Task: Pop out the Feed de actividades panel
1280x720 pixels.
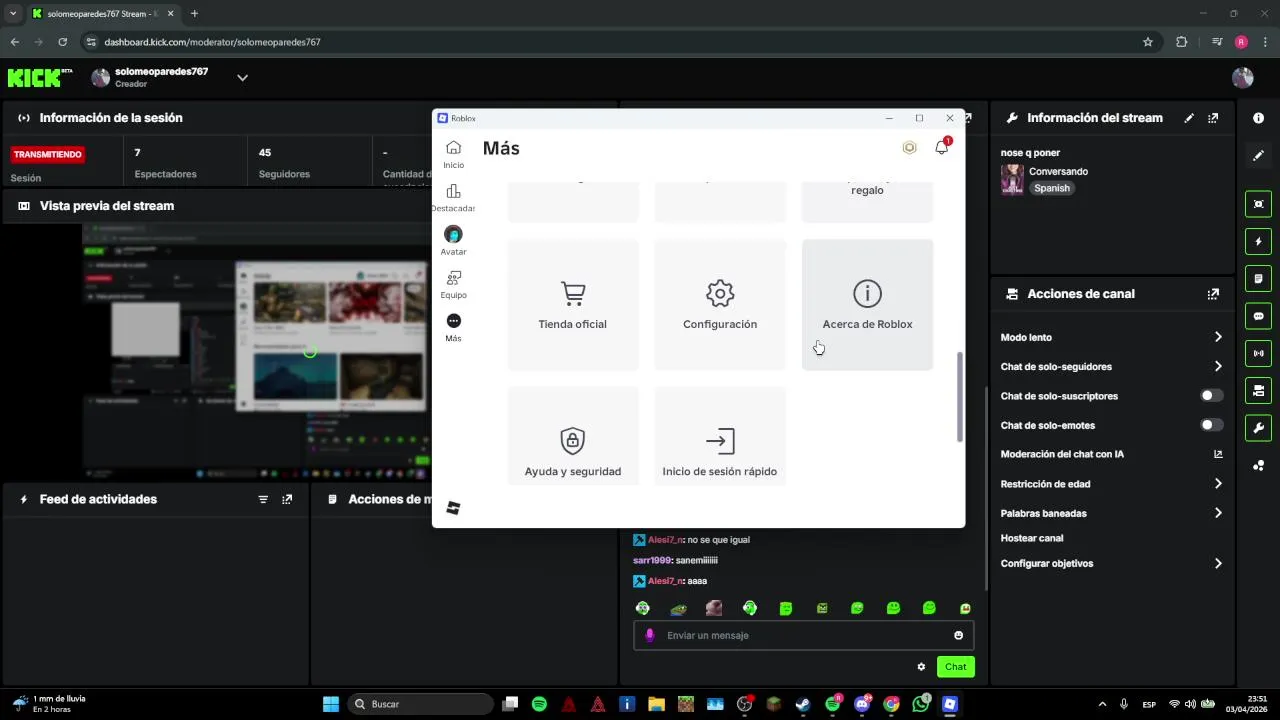Action: coord(287,499)
